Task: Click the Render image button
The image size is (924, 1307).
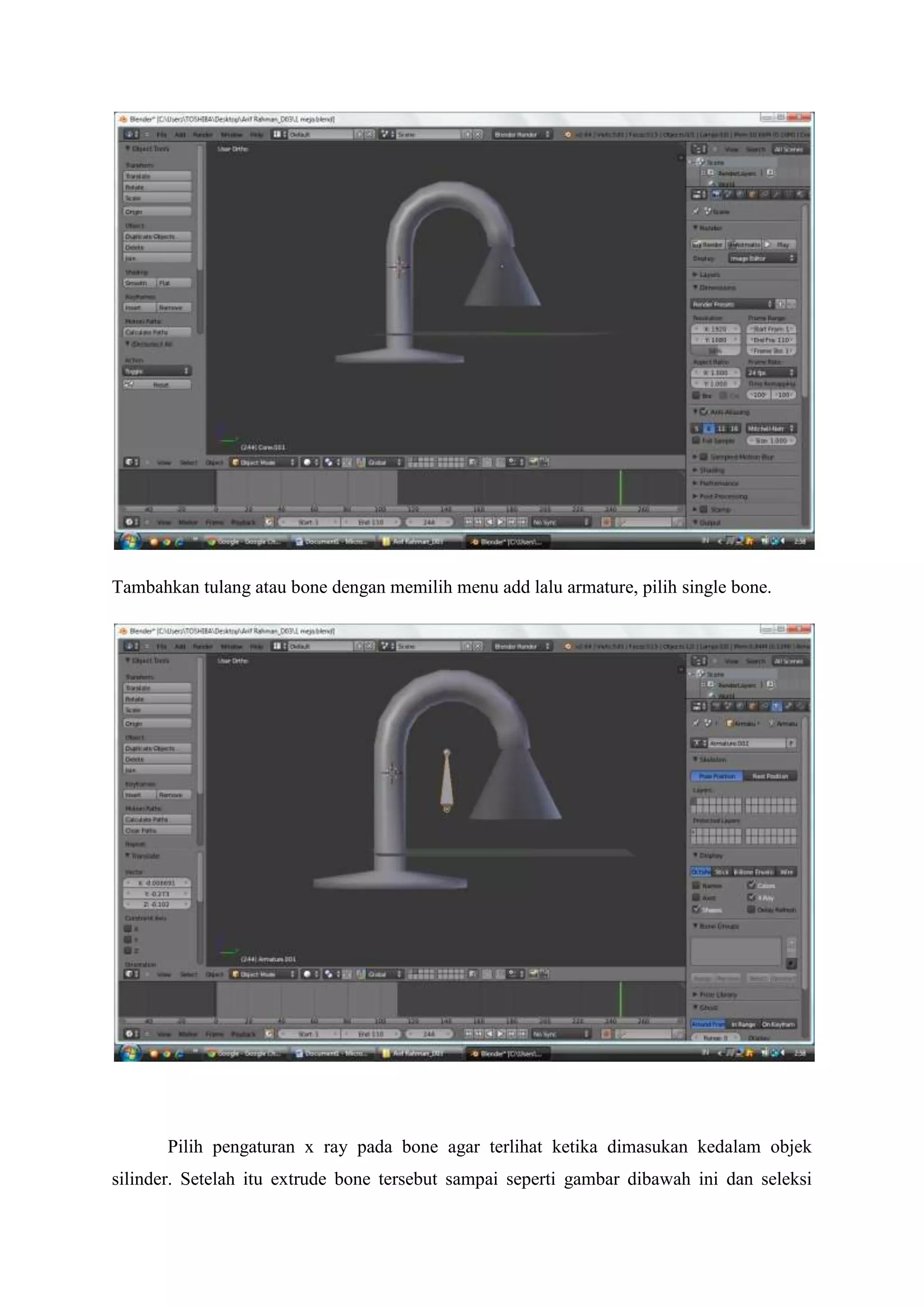Action: click(x=707, y=244)
